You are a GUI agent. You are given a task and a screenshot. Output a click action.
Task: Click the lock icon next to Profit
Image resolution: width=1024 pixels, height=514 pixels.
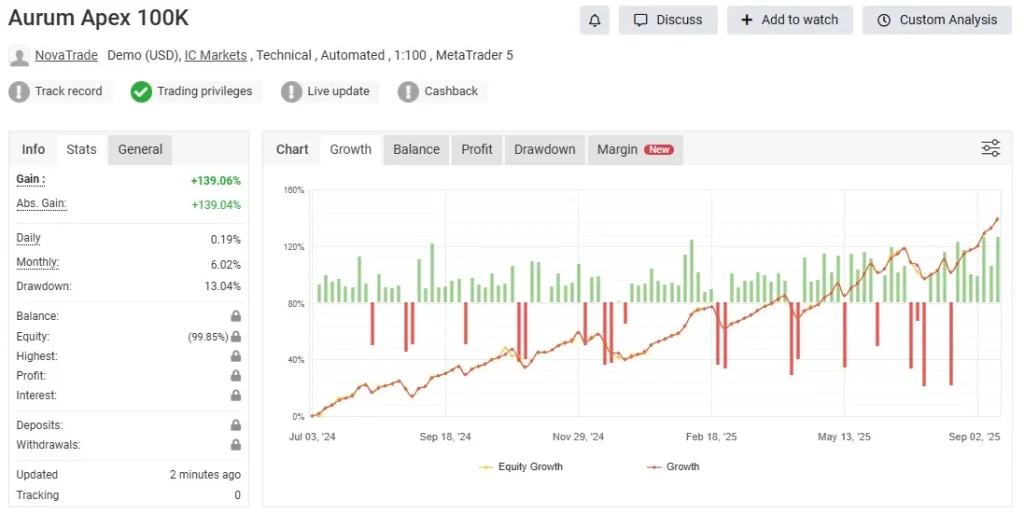[x=236, y=376]
